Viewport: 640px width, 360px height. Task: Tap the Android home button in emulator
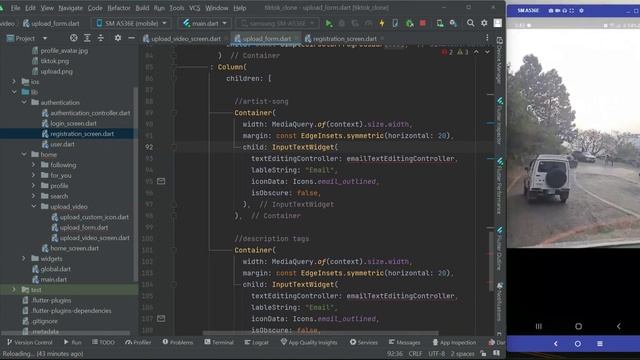578,326
